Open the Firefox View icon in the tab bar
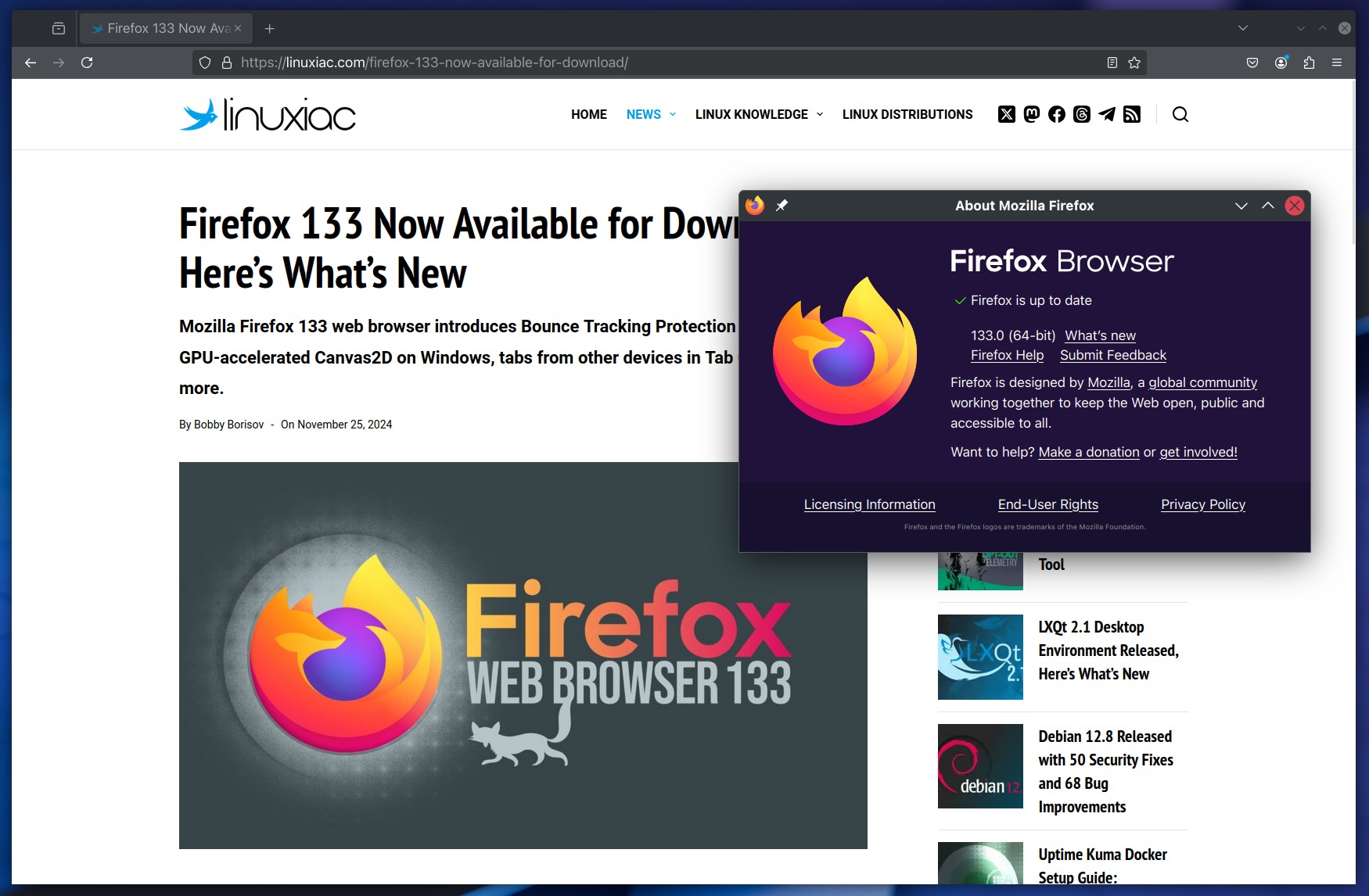1369x896 pixels. click(59, 28)
